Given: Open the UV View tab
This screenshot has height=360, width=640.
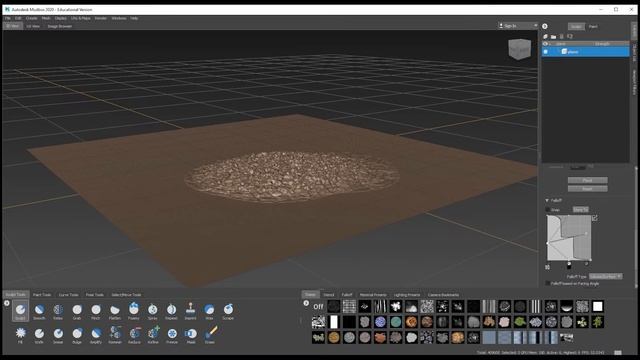Looking at the screenshot, I should tap(33, 26).
